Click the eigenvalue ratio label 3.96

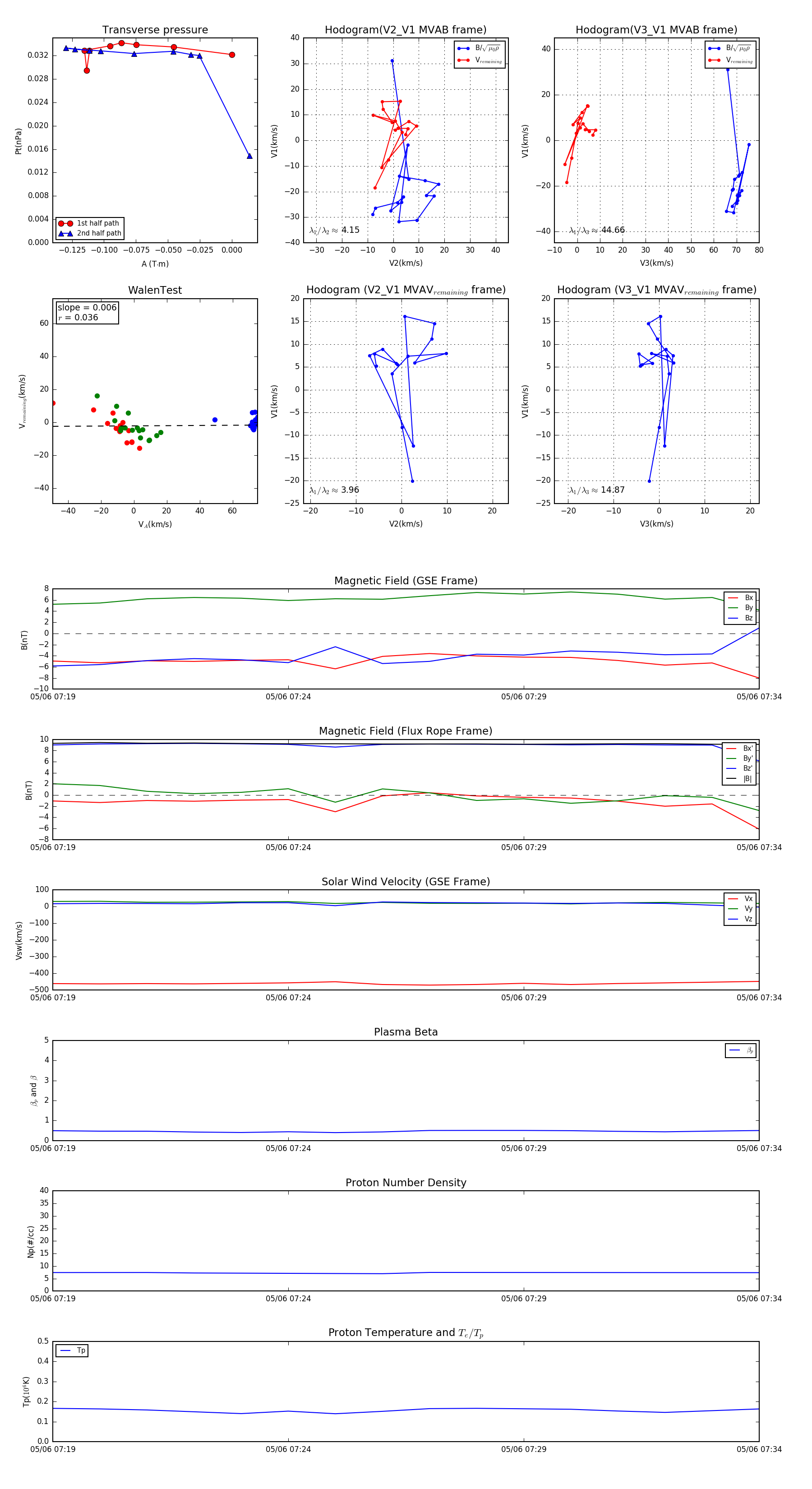(334, 490)
